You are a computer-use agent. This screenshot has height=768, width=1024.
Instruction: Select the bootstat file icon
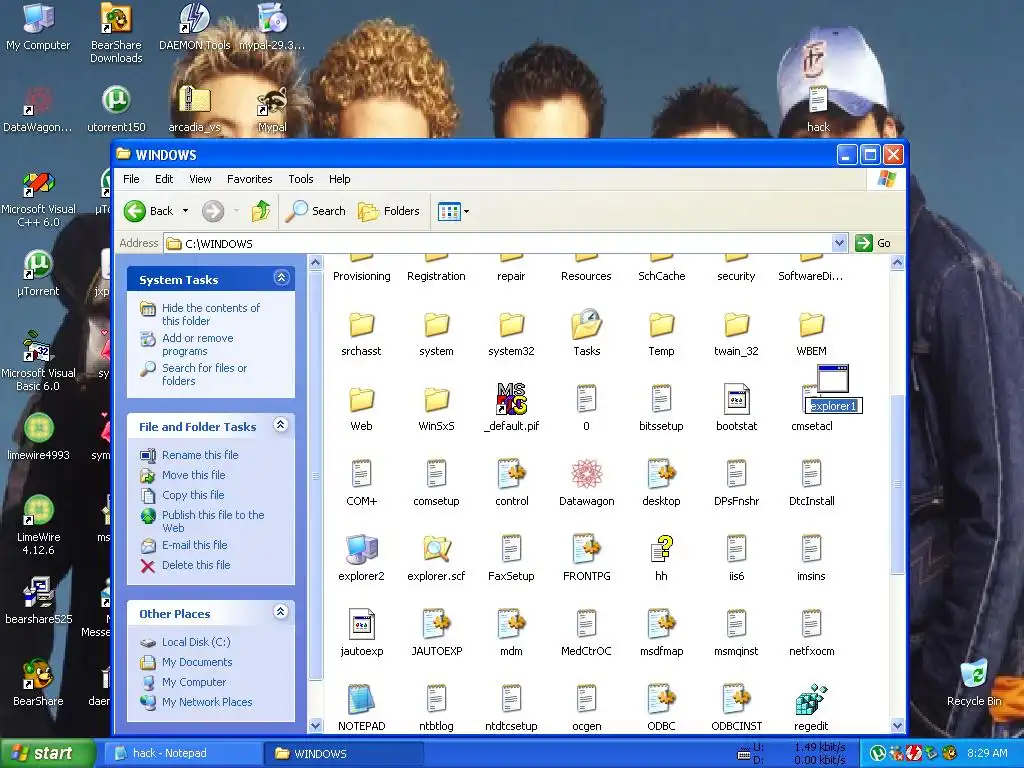coord(737,399)
